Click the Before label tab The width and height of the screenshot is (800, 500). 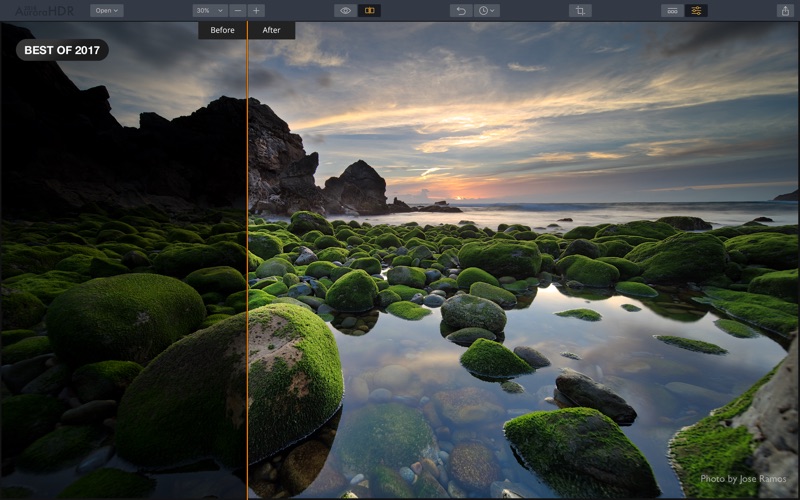coord(222,30)
